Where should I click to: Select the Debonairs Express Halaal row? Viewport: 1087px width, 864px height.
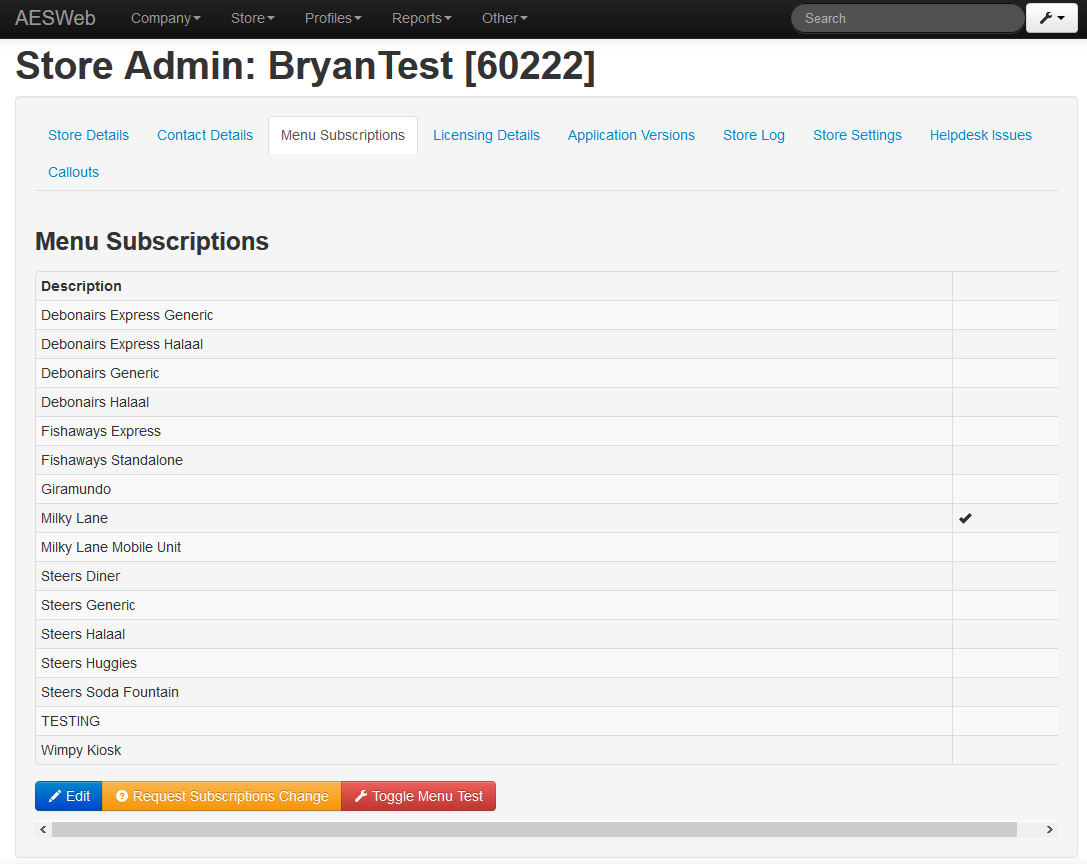tap(546, 345)
